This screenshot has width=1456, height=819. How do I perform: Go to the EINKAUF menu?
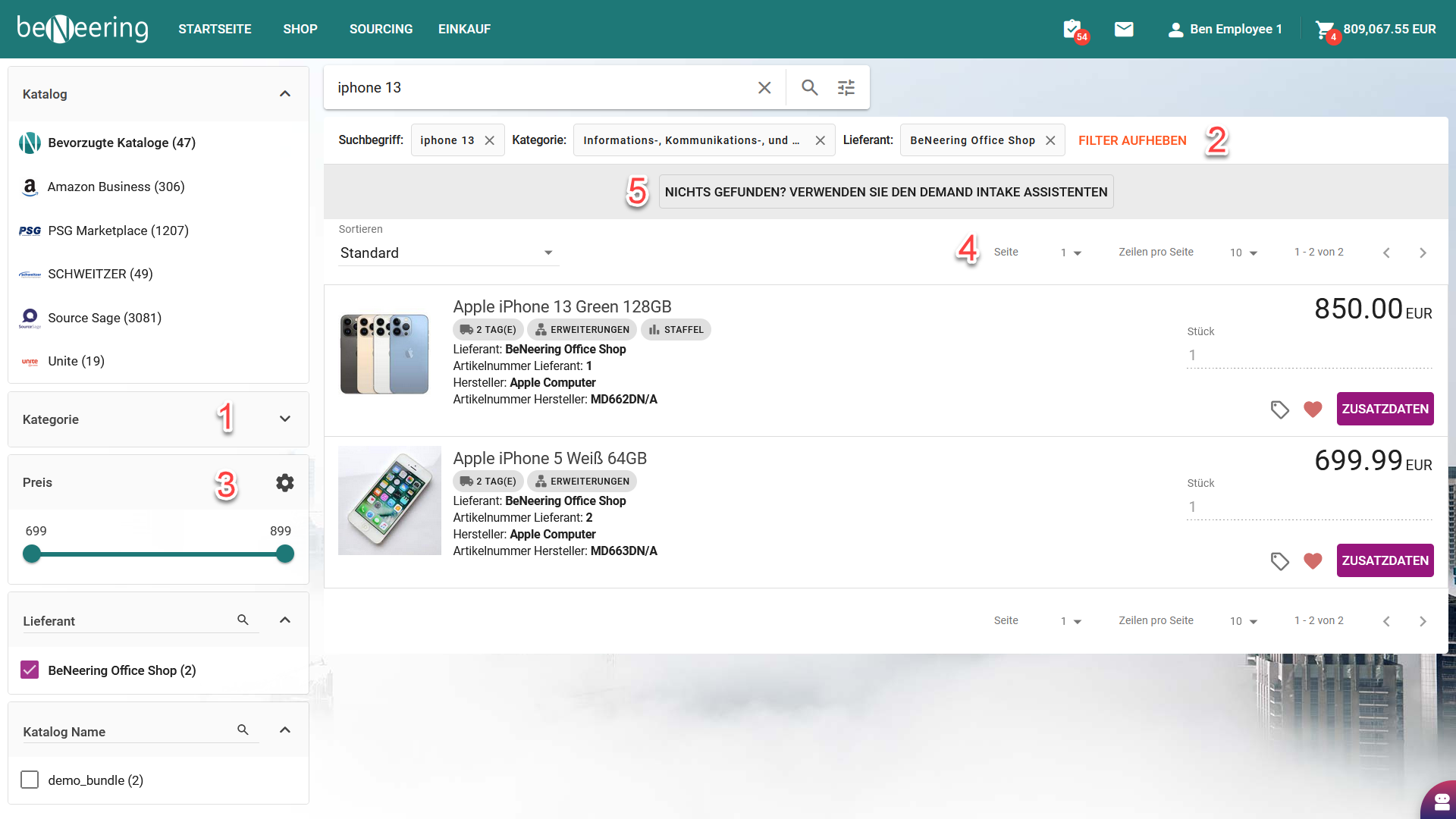coord(464,30)
